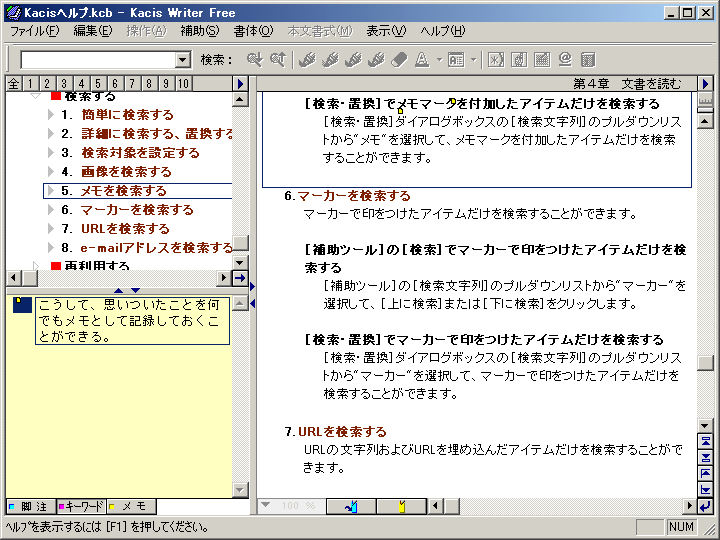Open the 補助(S) menu
The width and height of the screenshot is (720, 540).
[x=199, y=31]
